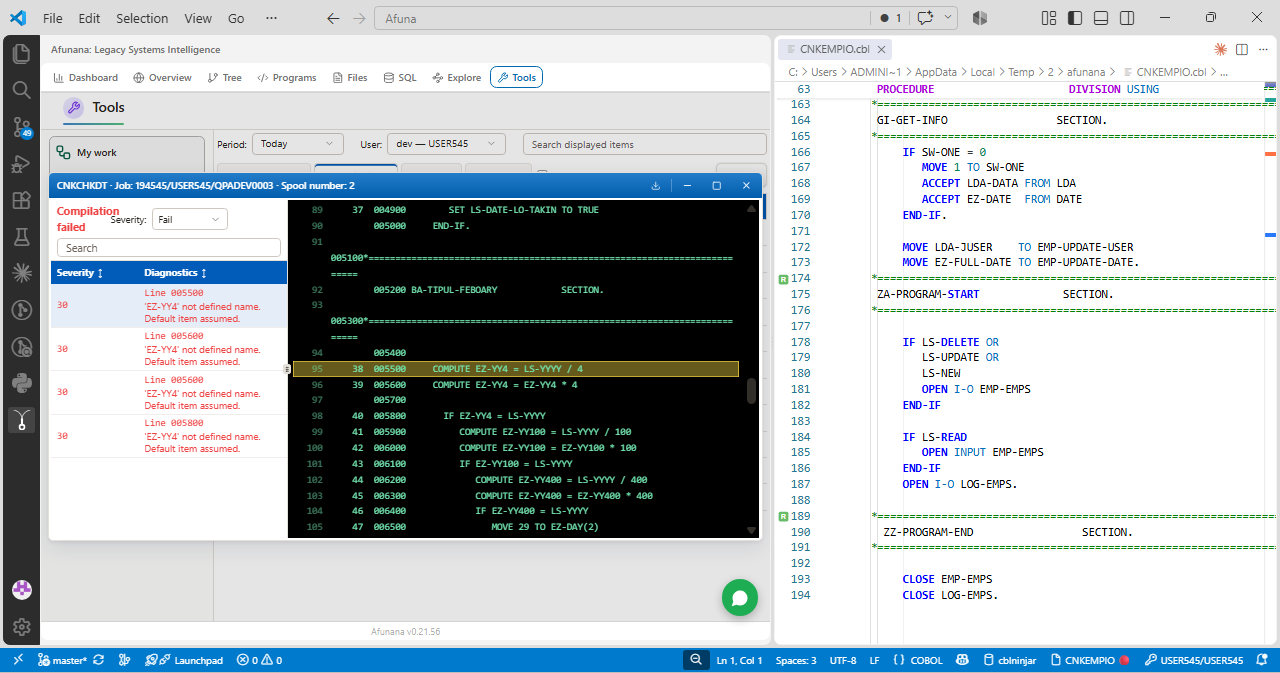This screenshot has width=1280, height=673.
Task: Select the Tools tab
Action: [x=516, y=77]
